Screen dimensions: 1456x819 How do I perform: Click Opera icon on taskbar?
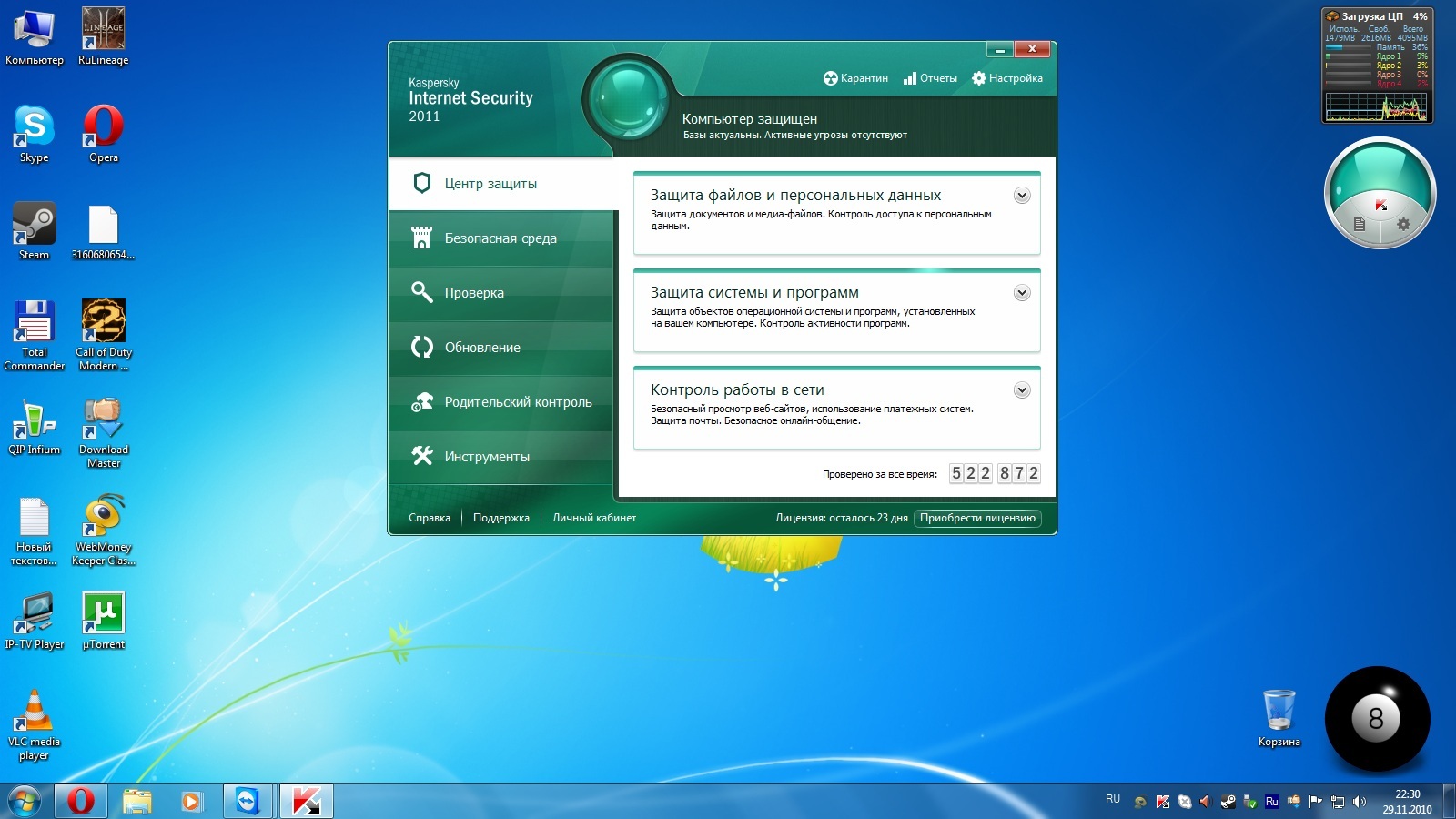[x=80, y=801]
